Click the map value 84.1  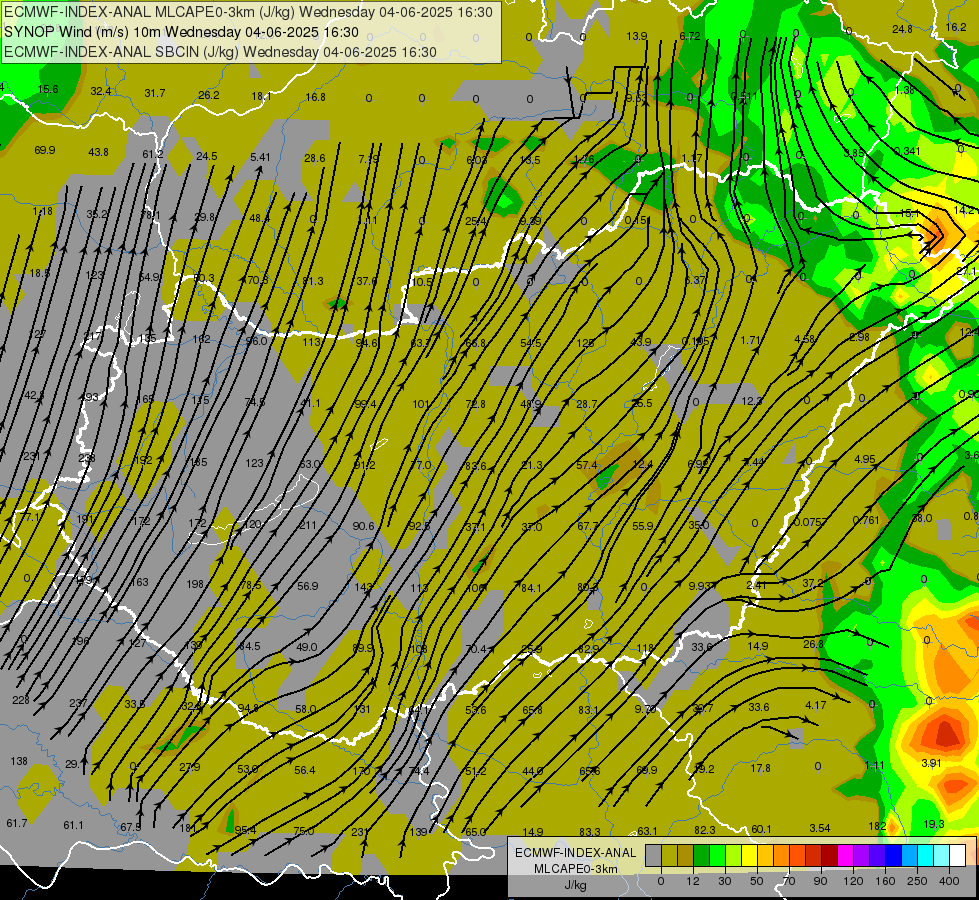click(531, 588)
